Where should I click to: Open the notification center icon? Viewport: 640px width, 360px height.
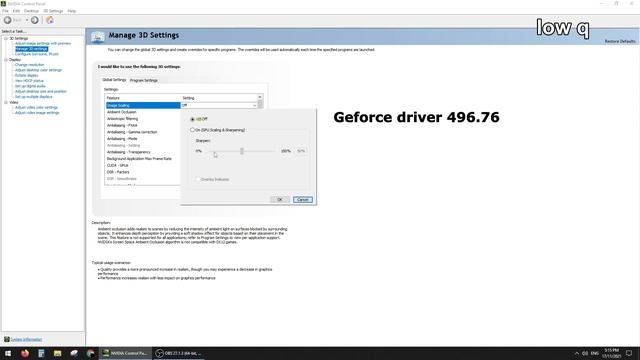pos(629,353)
